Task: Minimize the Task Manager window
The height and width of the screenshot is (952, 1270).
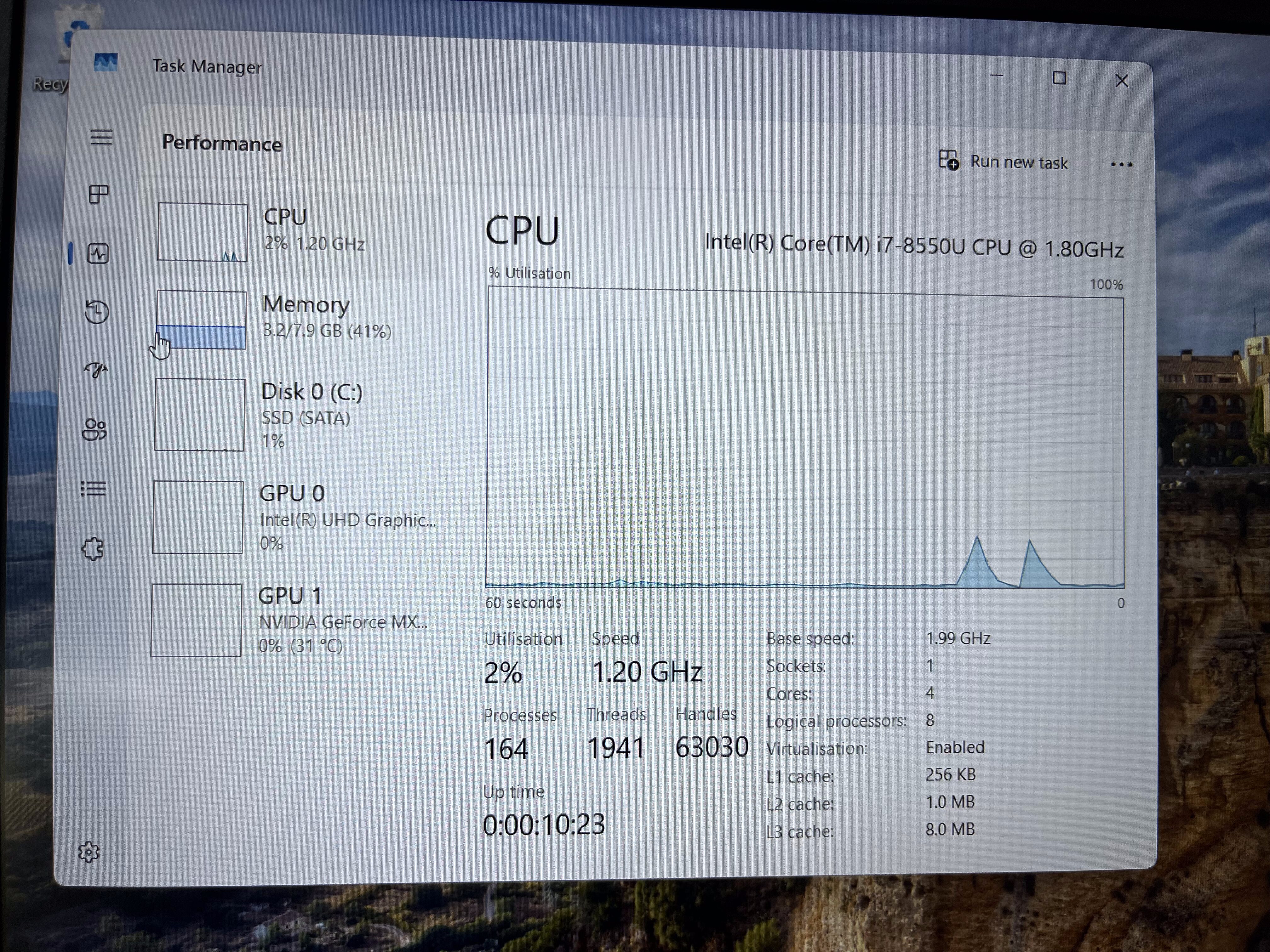Action: tap(997, 76)
